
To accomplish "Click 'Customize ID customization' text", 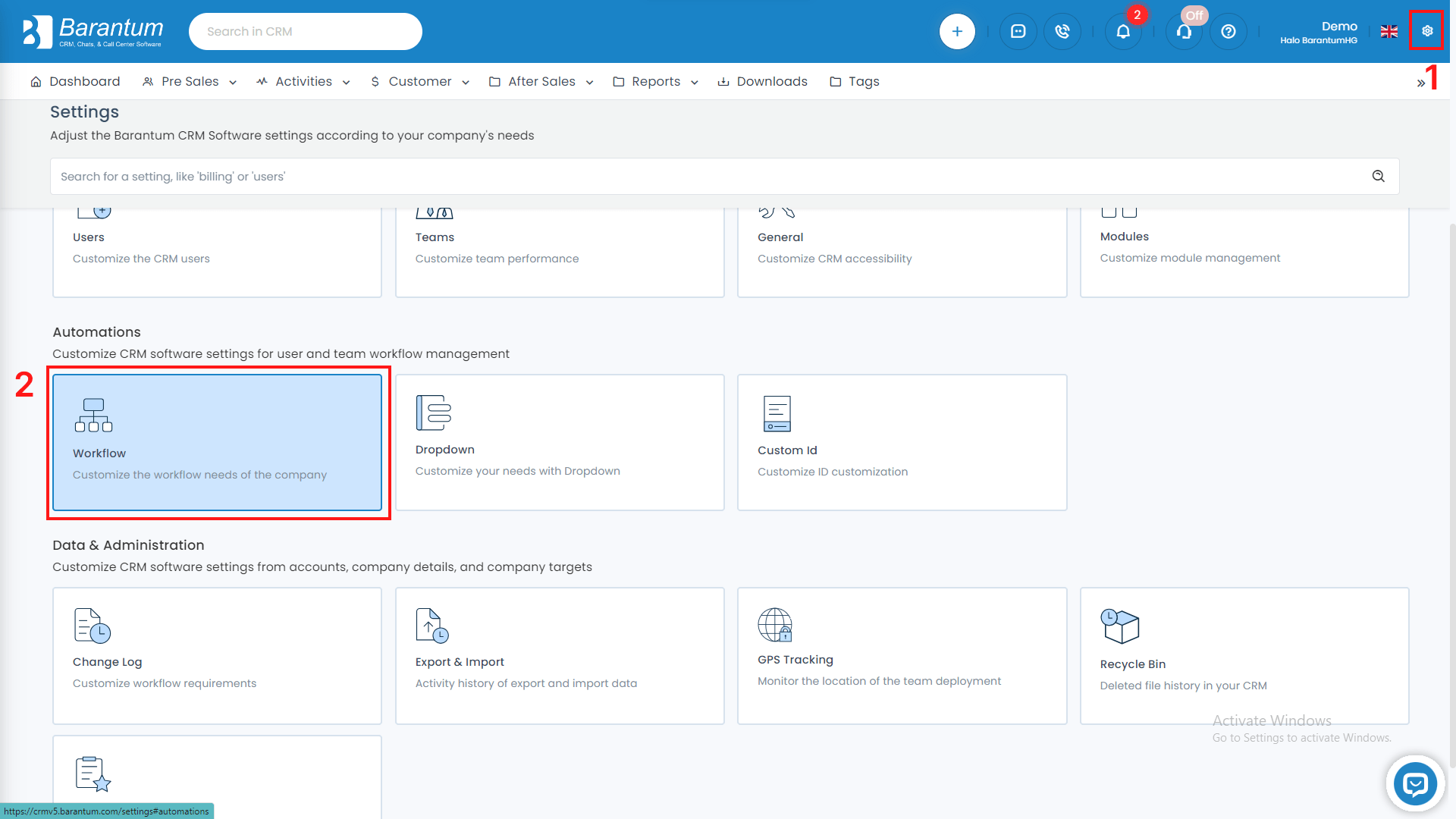I will click(x=833, y=472).
